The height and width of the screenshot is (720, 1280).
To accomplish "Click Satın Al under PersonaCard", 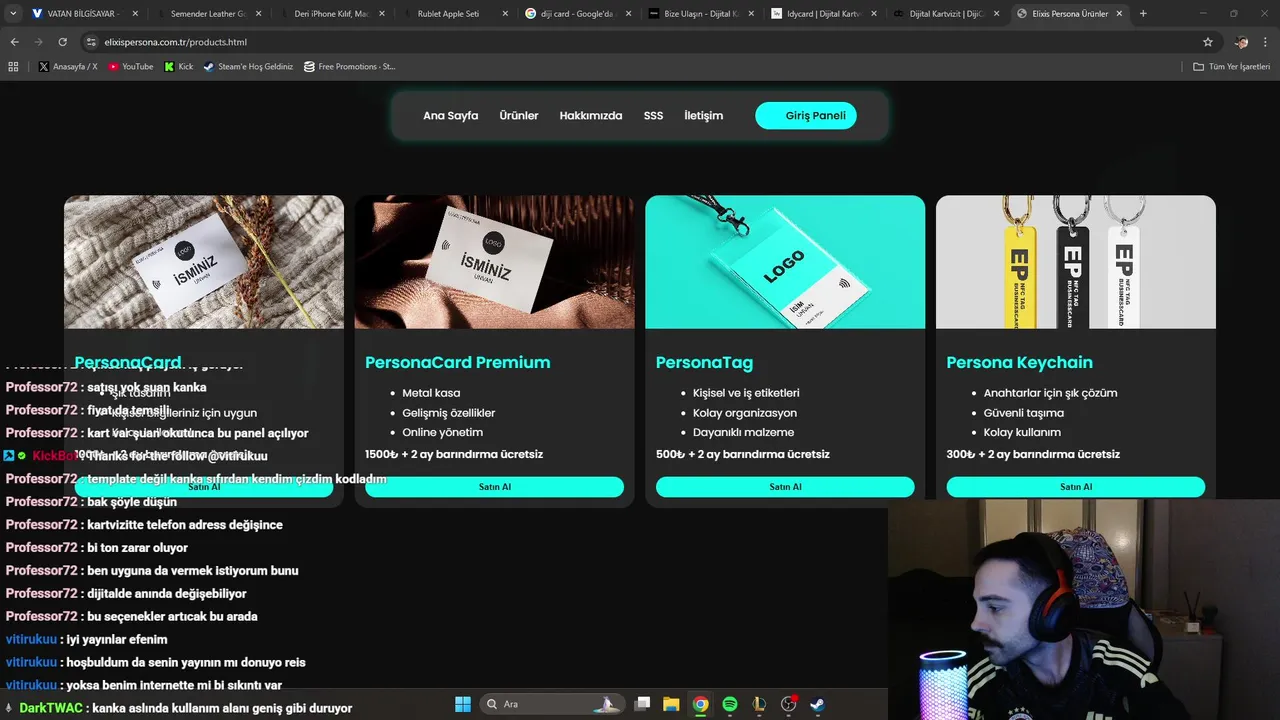I will pyautogui.click(x=204, y=487).
